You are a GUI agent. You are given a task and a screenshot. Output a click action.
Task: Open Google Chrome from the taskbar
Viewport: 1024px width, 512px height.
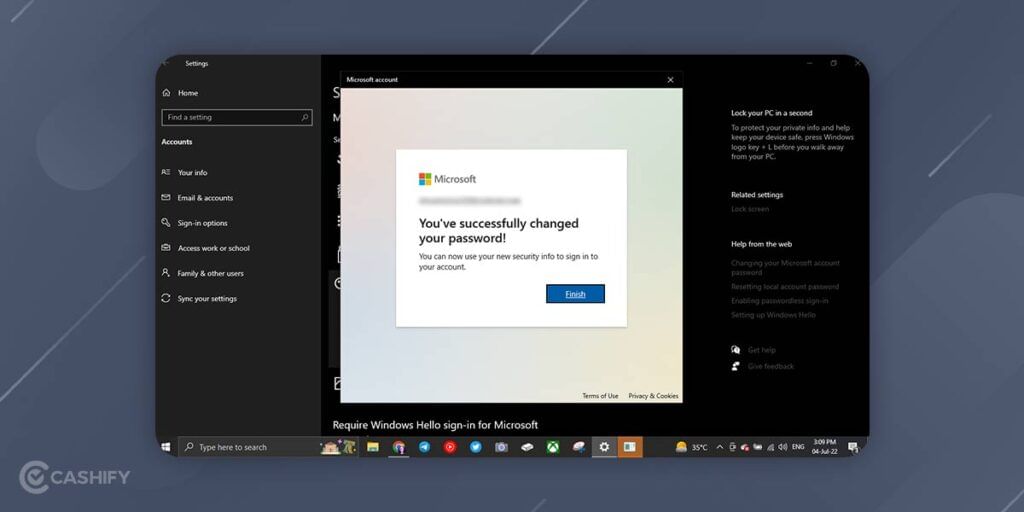(399, 447)
